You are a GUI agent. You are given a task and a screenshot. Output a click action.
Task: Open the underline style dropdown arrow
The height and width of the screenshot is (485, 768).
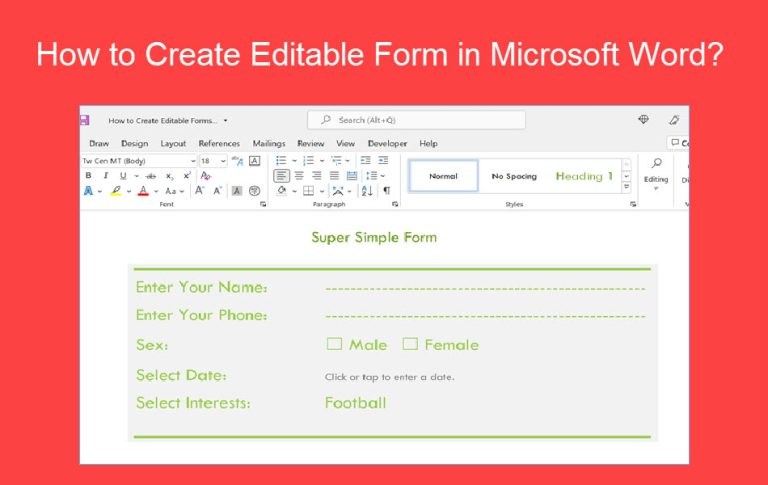click(x=136, y=176)
